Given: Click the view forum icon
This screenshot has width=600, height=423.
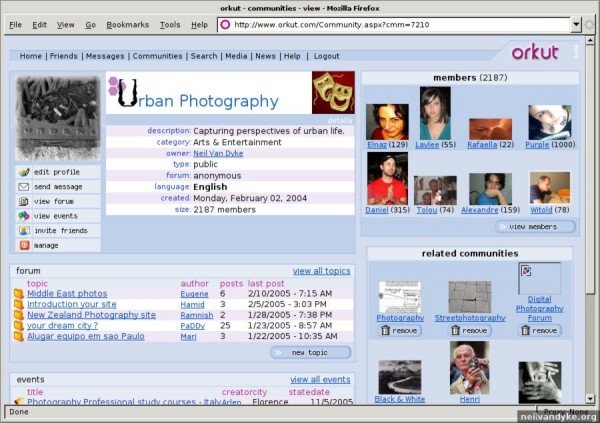Looking at the screenshot, I should tap(24, 201).
